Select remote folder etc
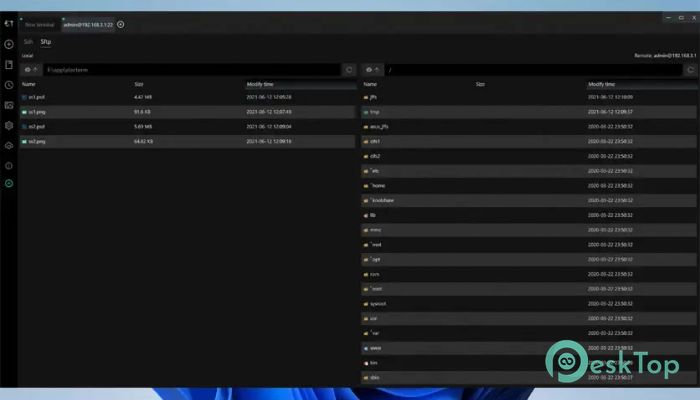The height and width of the screenshot is (400, 700). pos(529,171)
